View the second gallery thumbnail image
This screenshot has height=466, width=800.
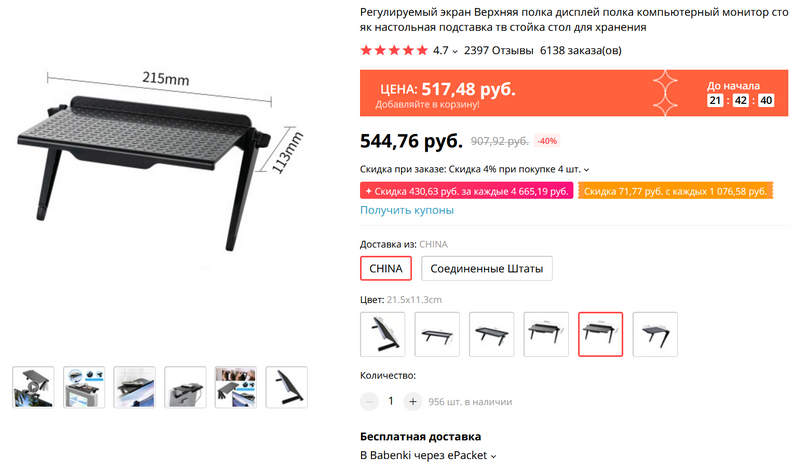tap(84, 387)
